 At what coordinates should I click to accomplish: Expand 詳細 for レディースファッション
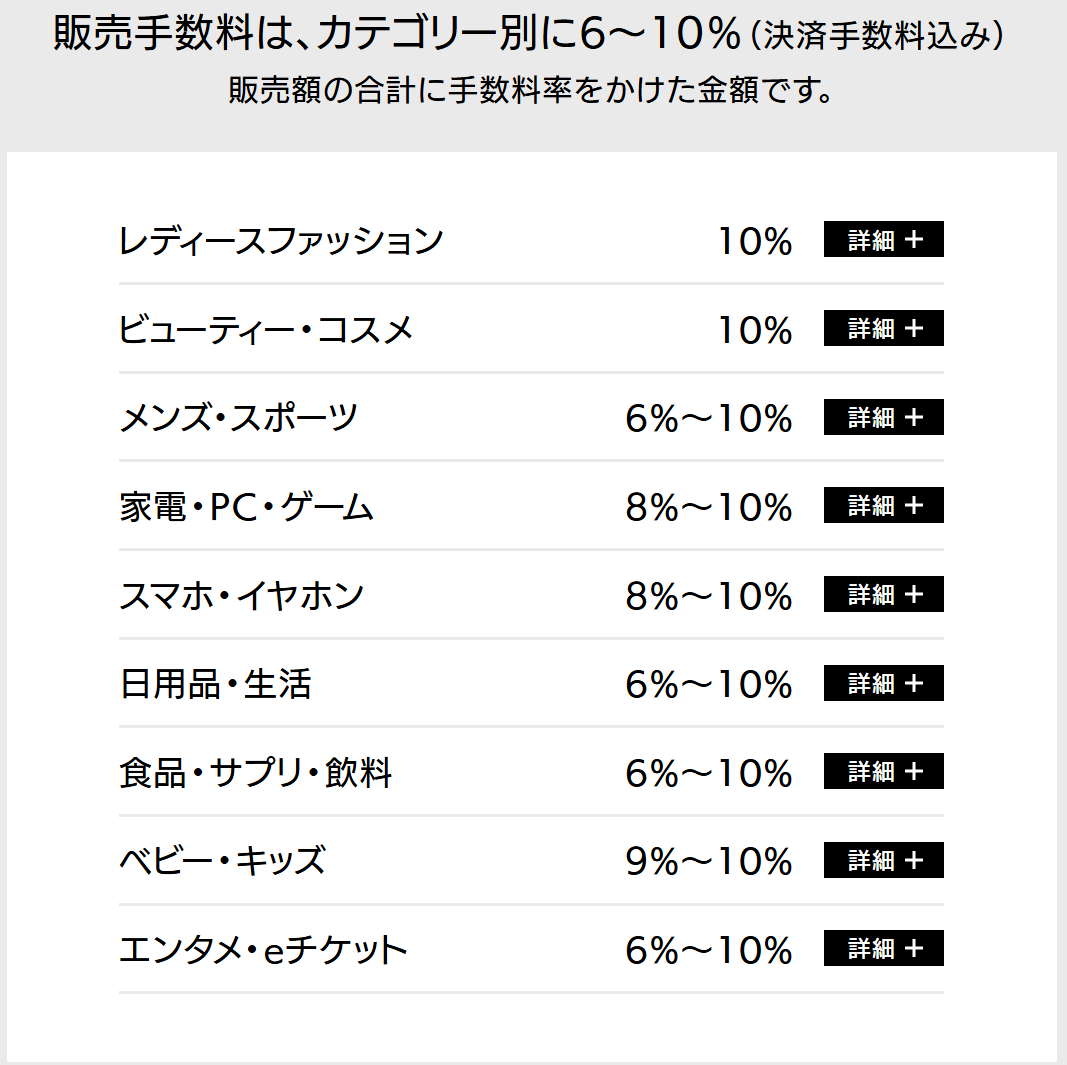point(883,240)
